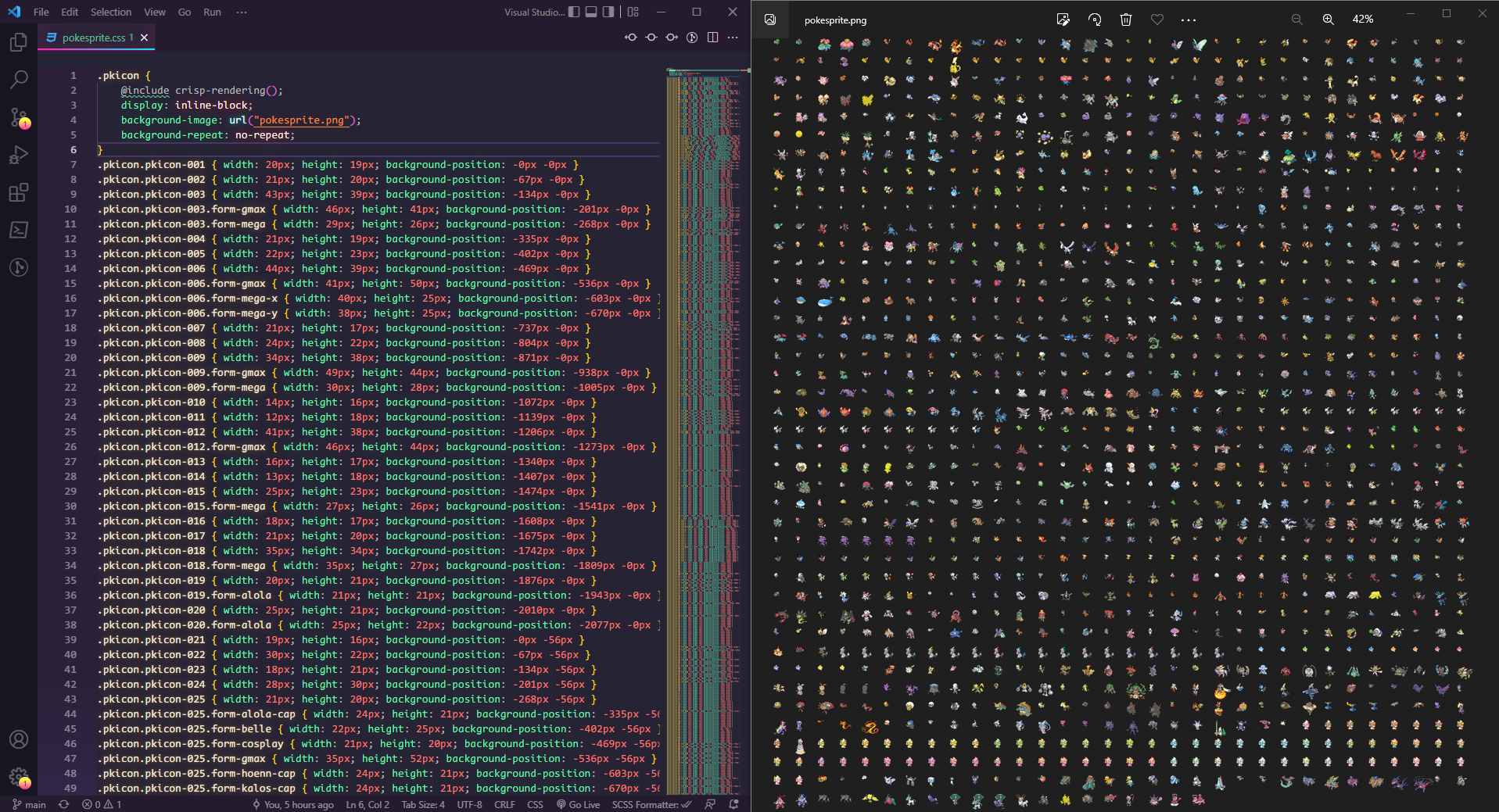The width and height of the screenshot is (1499, 812).
Task: Open Photos app gallery icon
Action: [x=770, y=20]
